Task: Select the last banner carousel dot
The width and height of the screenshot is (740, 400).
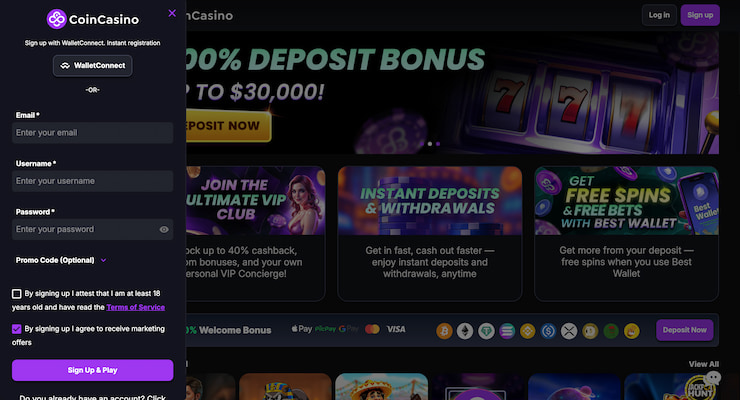Action: click(438, 143)
